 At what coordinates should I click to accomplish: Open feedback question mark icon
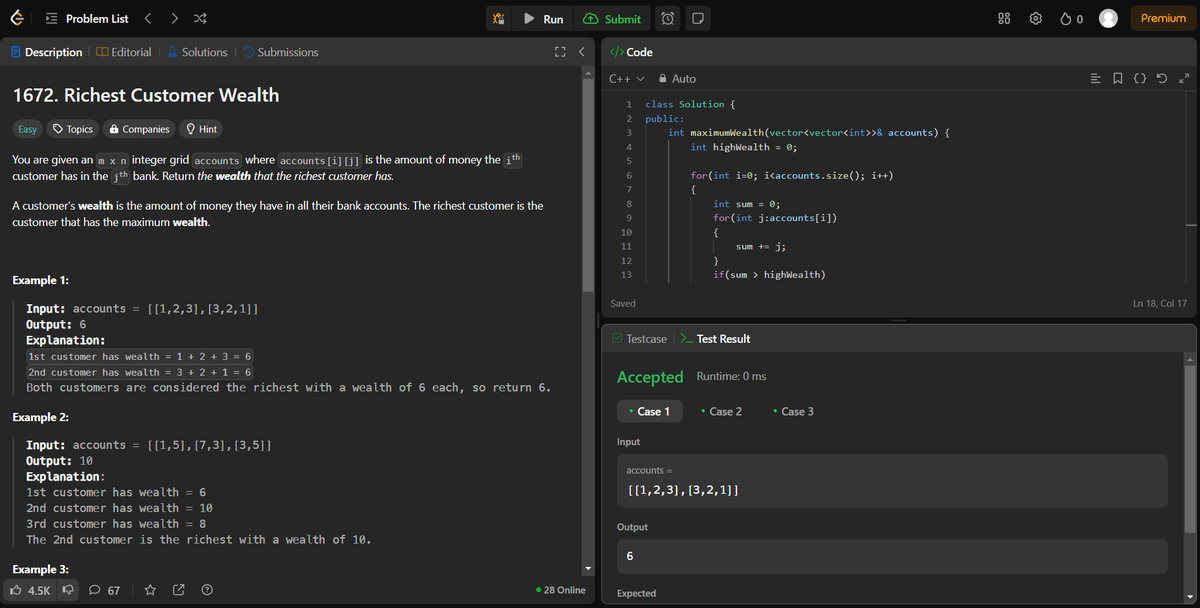[x=207, y=590]
